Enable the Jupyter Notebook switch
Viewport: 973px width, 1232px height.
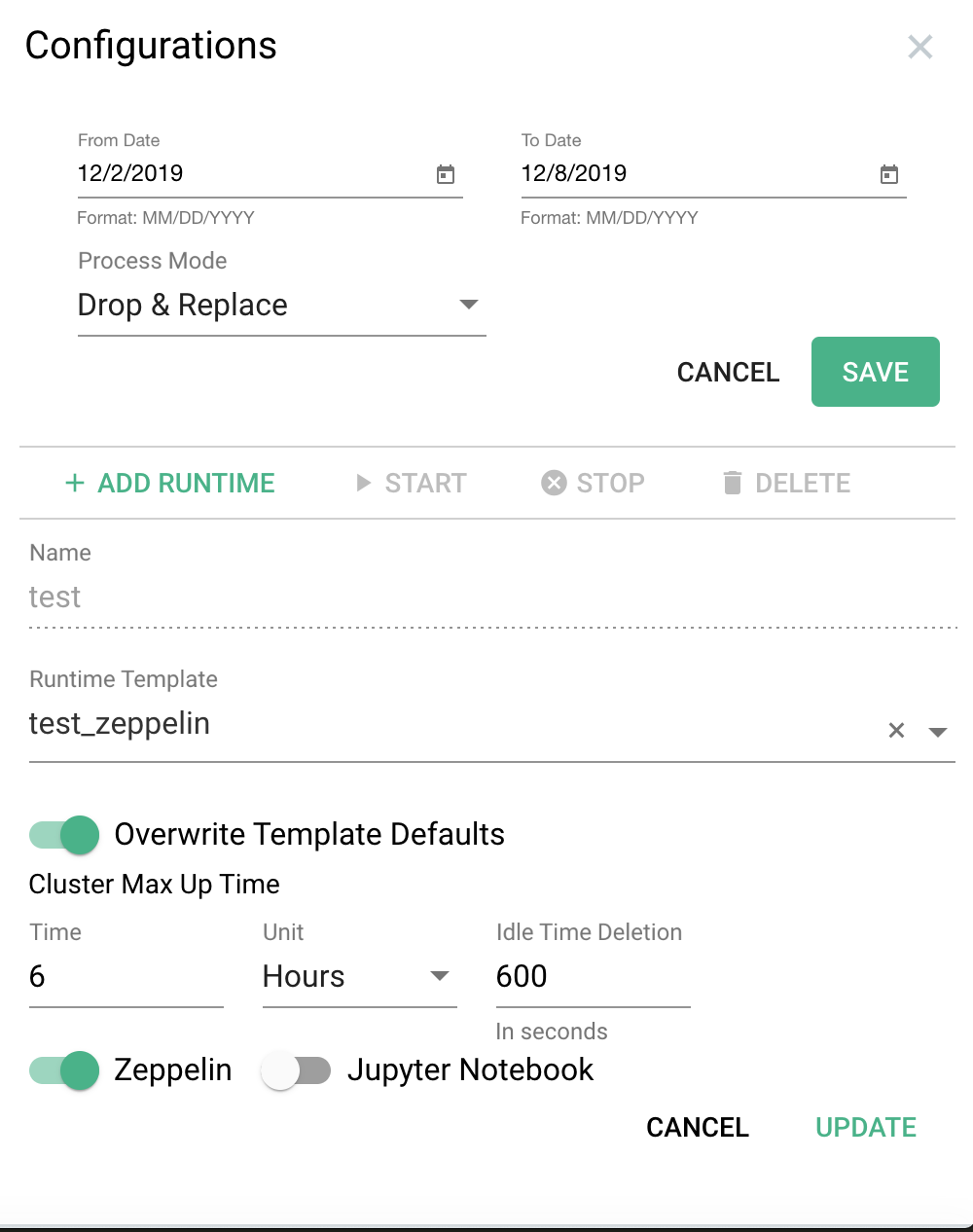point(296,1070)
